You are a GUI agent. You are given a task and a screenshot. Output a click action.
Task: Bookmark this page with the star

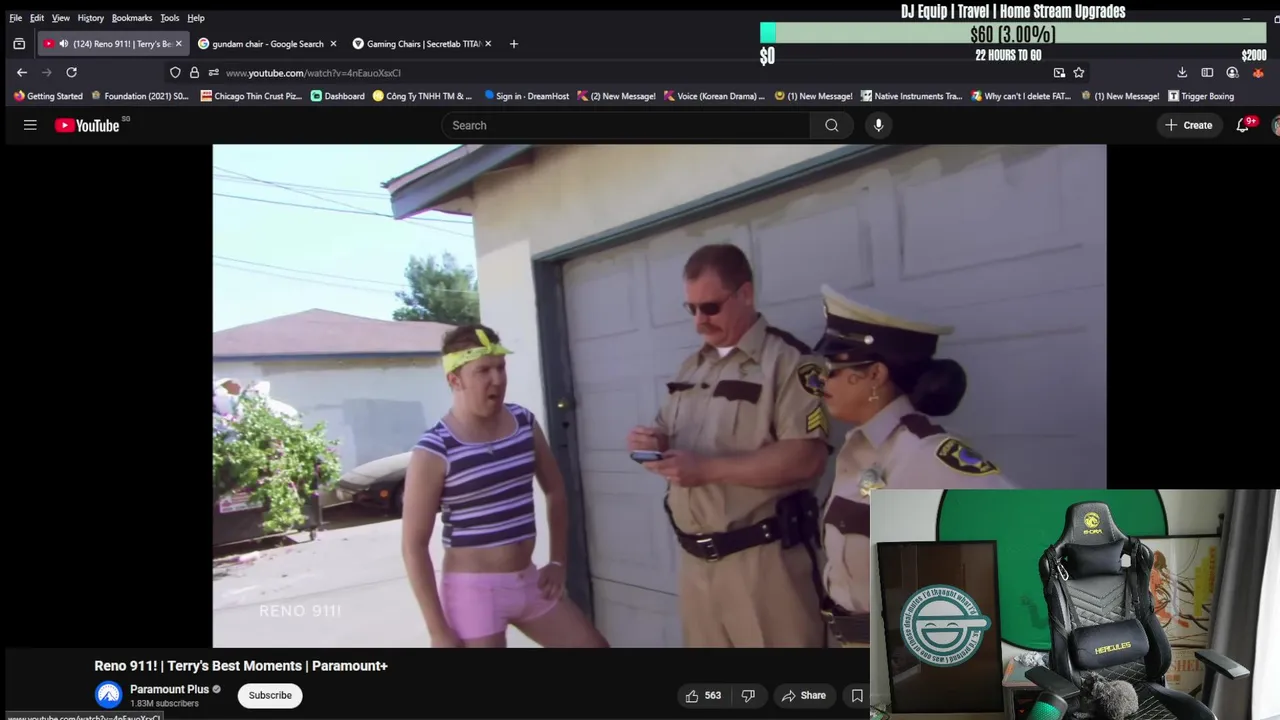[x=1079, y=72]
